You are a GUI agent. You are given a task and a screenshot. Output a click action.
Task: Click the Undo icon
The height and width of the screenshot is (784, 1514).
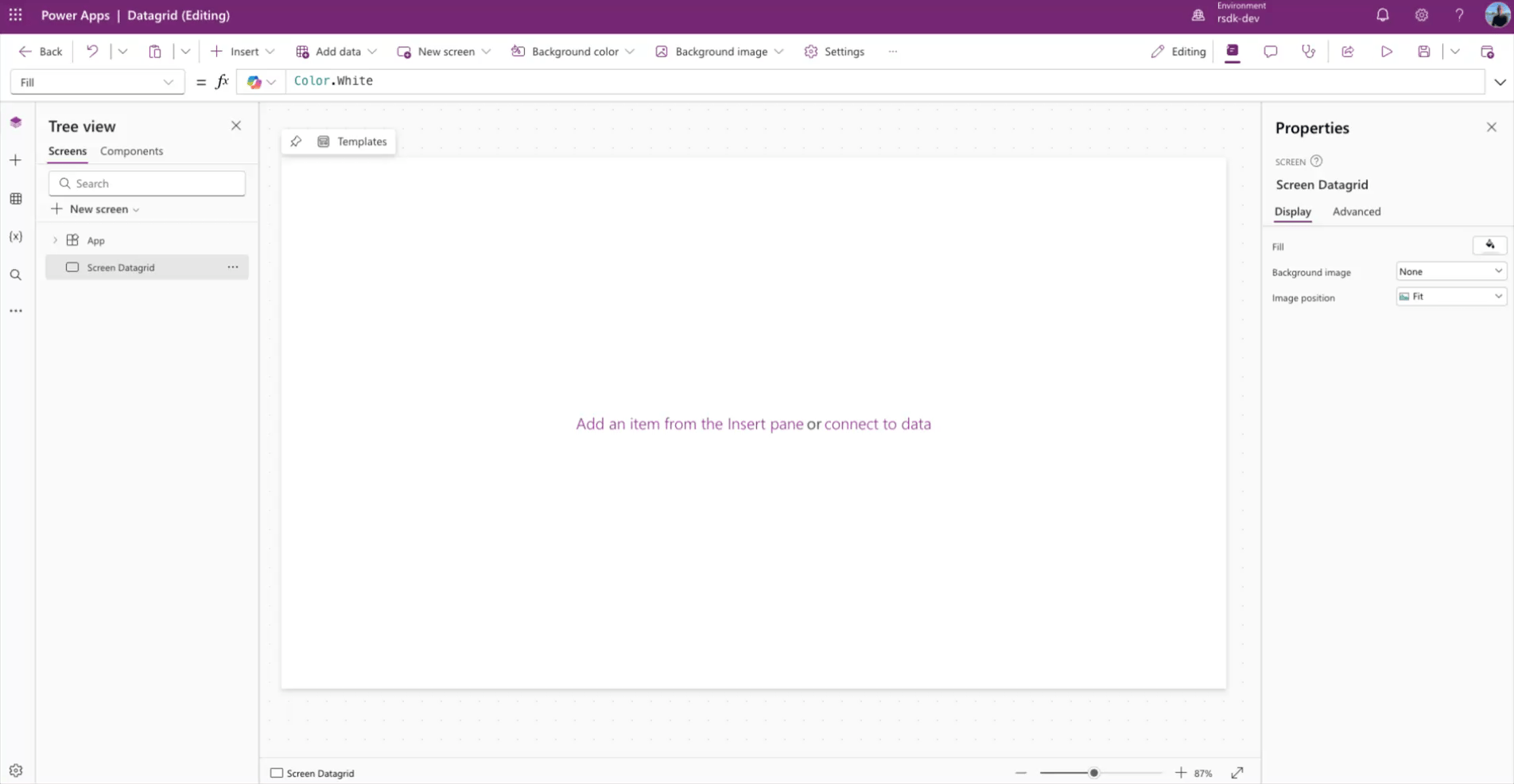tap(92, 52)
